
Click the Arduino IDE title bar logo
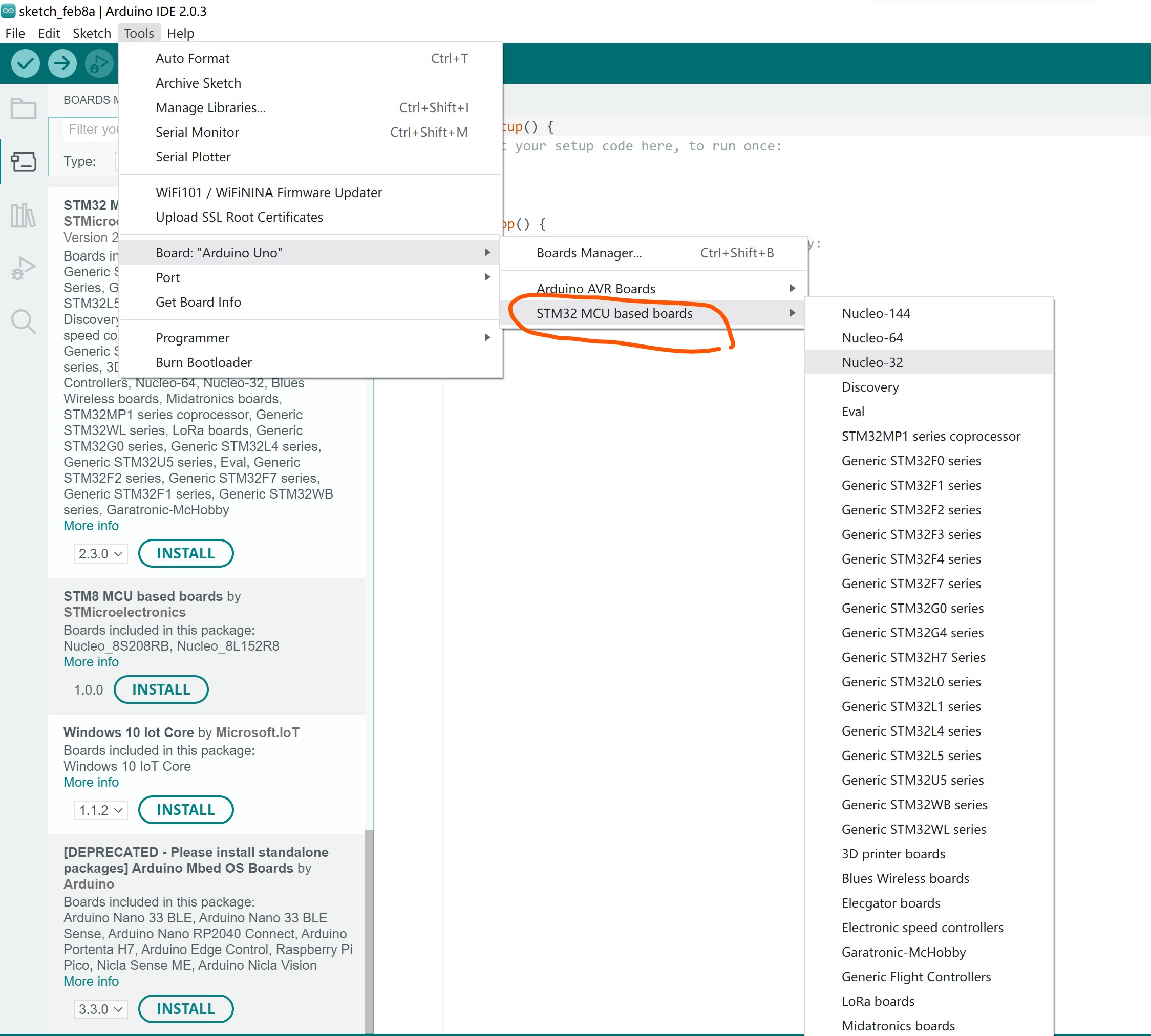9,11
